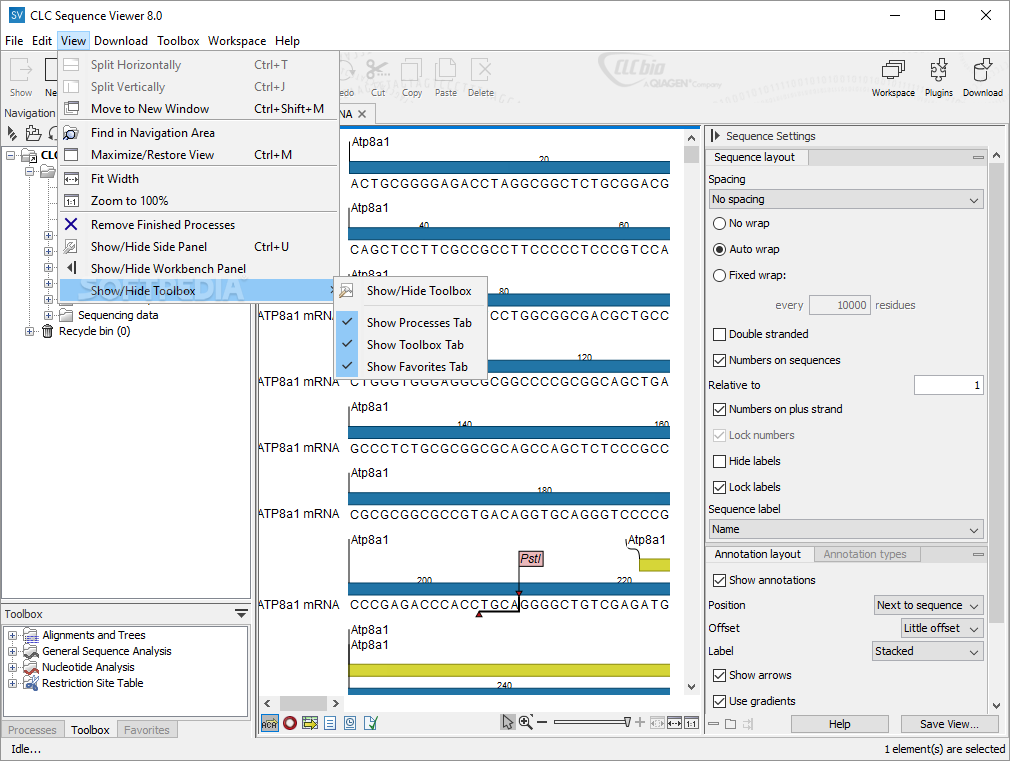Open Offset dropdown showing Little offset
Image resolution: width=1010 pixels, height=761 pixels.
click(x=942, y=628)
